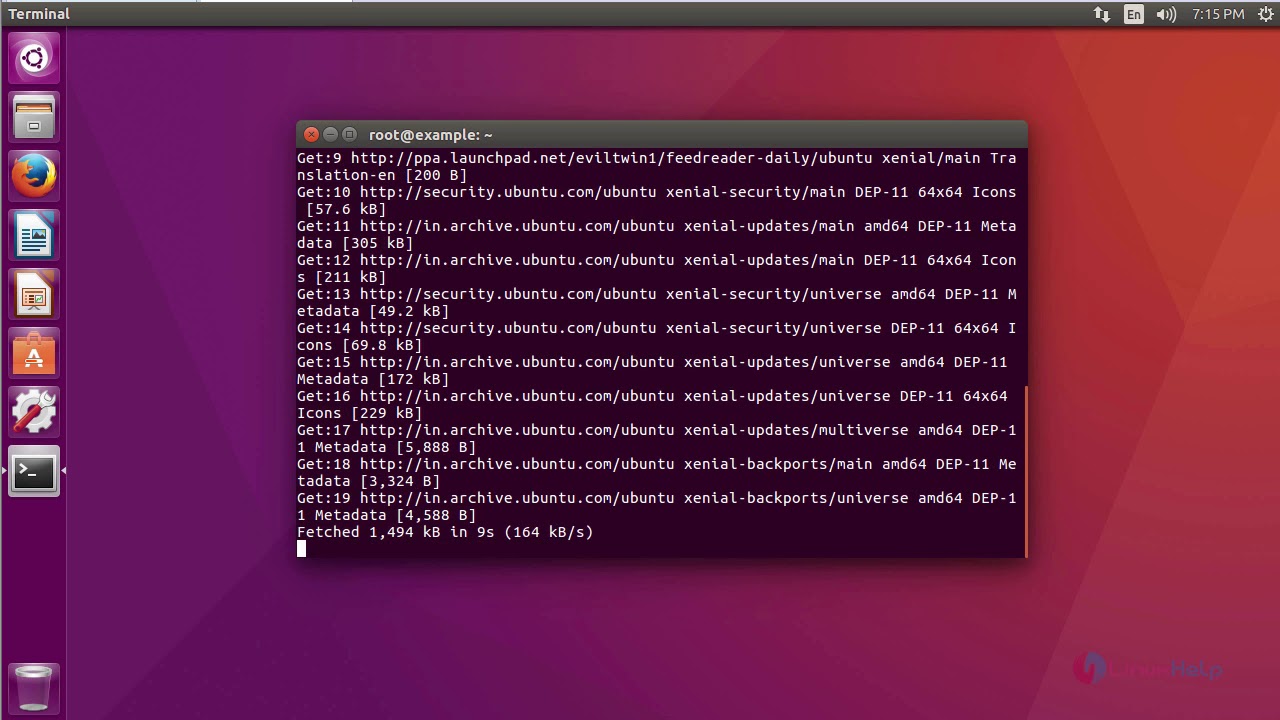The width and height of the screenshot is (1280, 720).
Task: Click the '[3,324 B]' size text
Action: [x=400, y=481]
